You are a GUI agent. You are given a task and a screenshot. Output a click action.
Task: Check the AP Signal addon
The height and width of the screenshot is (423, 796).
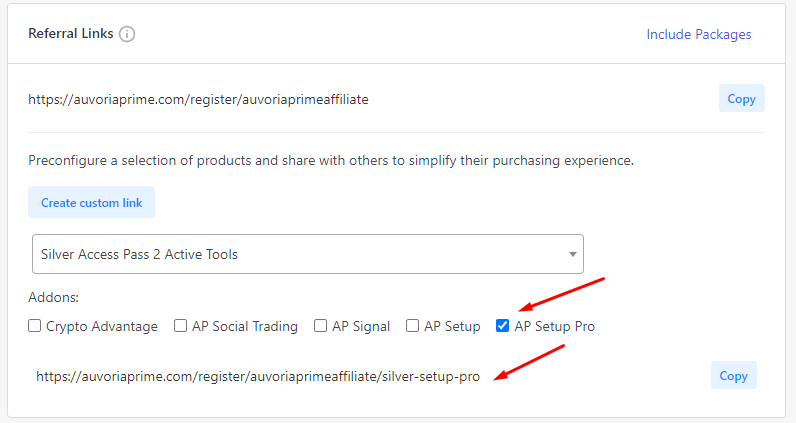tap(321, 326)
